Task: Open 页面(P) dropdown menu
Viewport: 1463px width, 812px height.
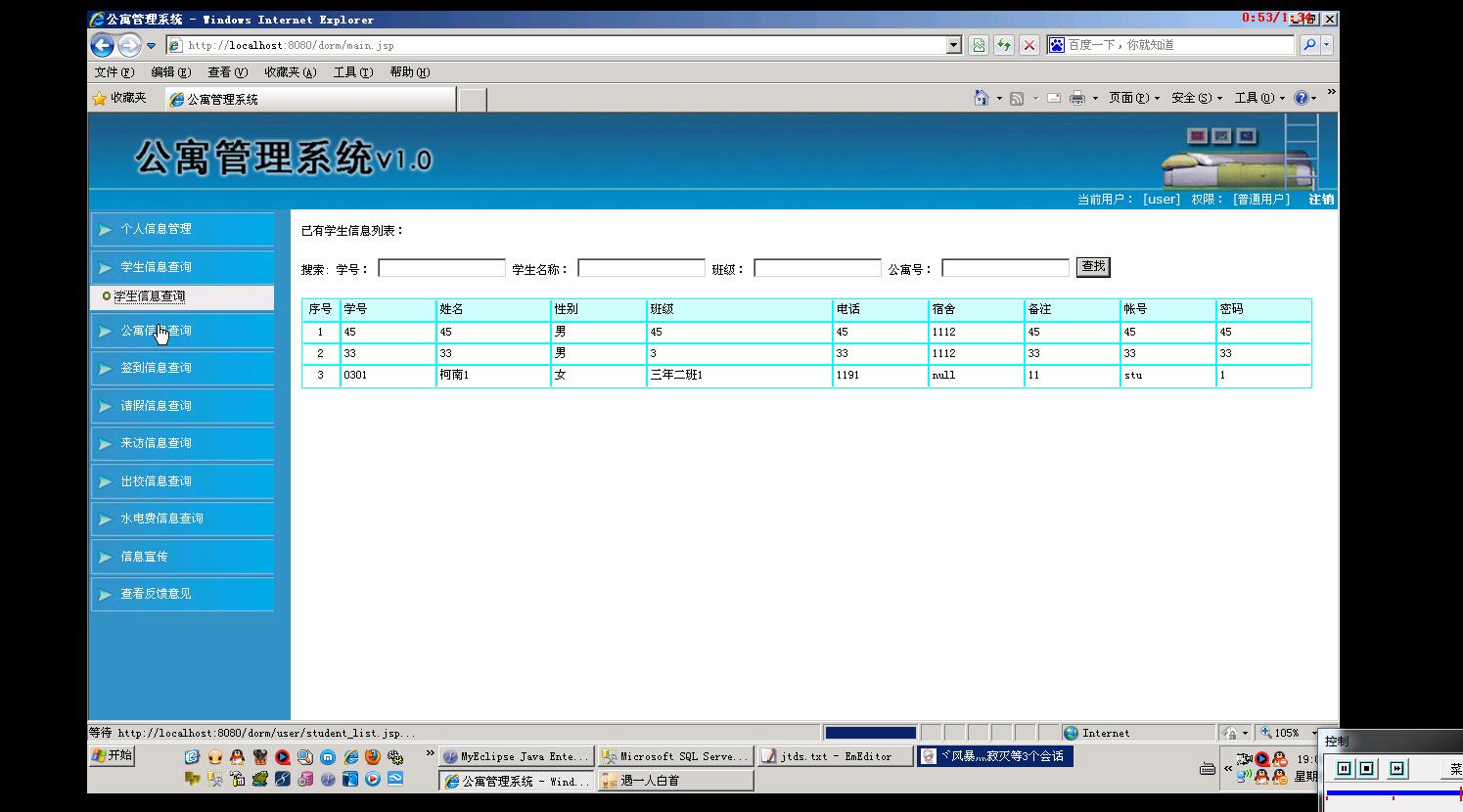Action: (1134, 98)
